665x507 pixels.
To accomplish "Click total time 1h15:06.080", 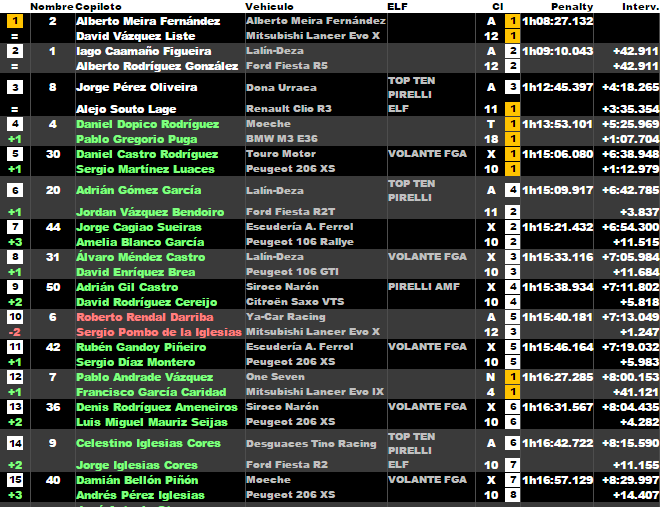I will point(557,154).
